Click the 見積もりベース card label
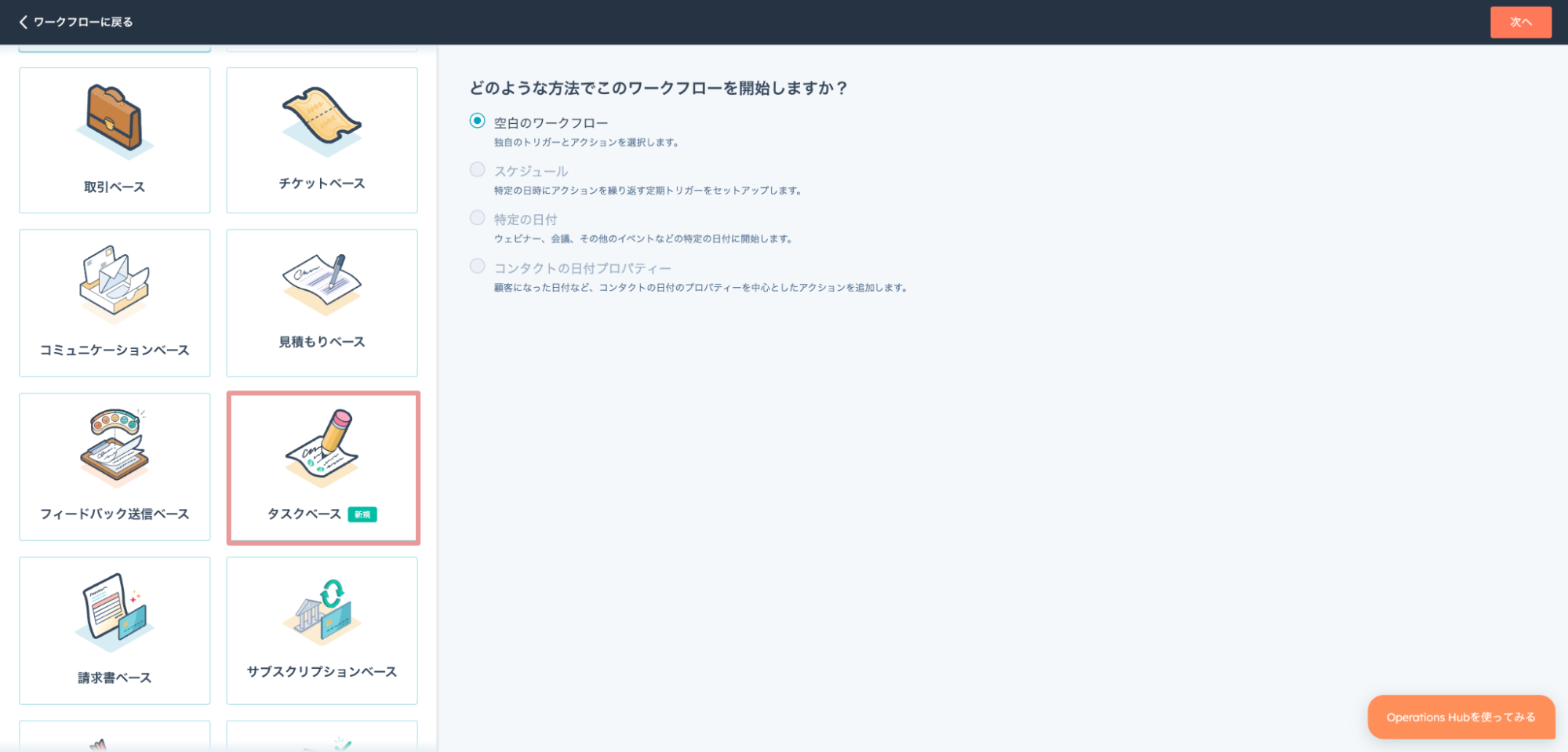The height and width of the screenshot is (752, 1568). (322, 342)
